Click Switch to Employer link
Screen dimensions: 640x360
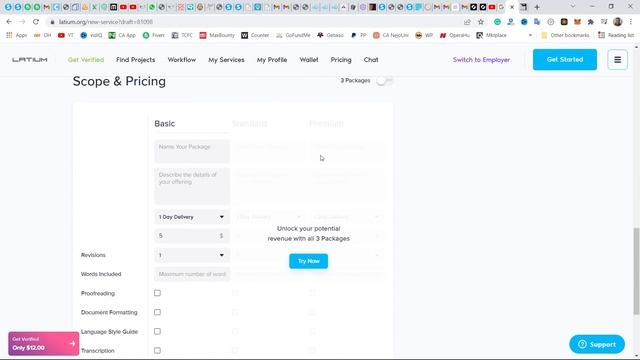click(x=481, y=60)
